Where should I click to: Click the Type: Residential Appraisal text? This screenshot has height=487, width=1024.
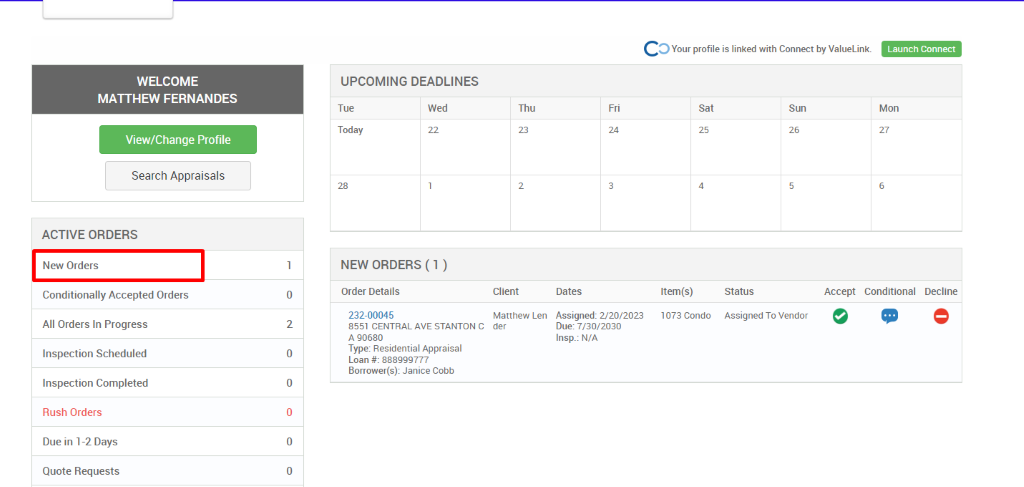click(x=405, y=349)
